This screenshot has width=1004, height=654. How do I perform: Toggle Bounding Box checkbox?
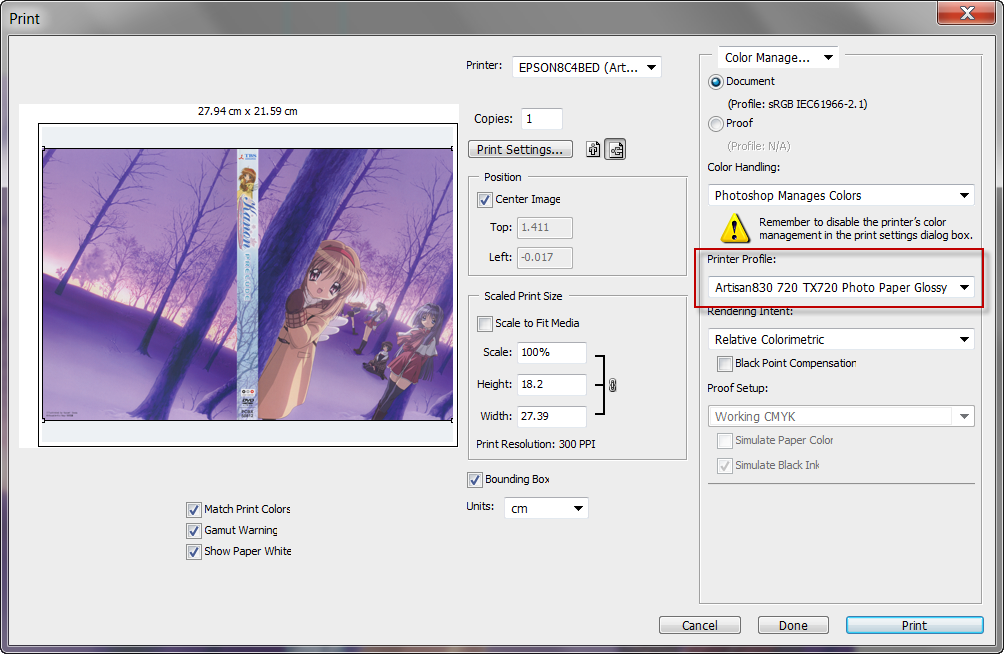[474, 479]
